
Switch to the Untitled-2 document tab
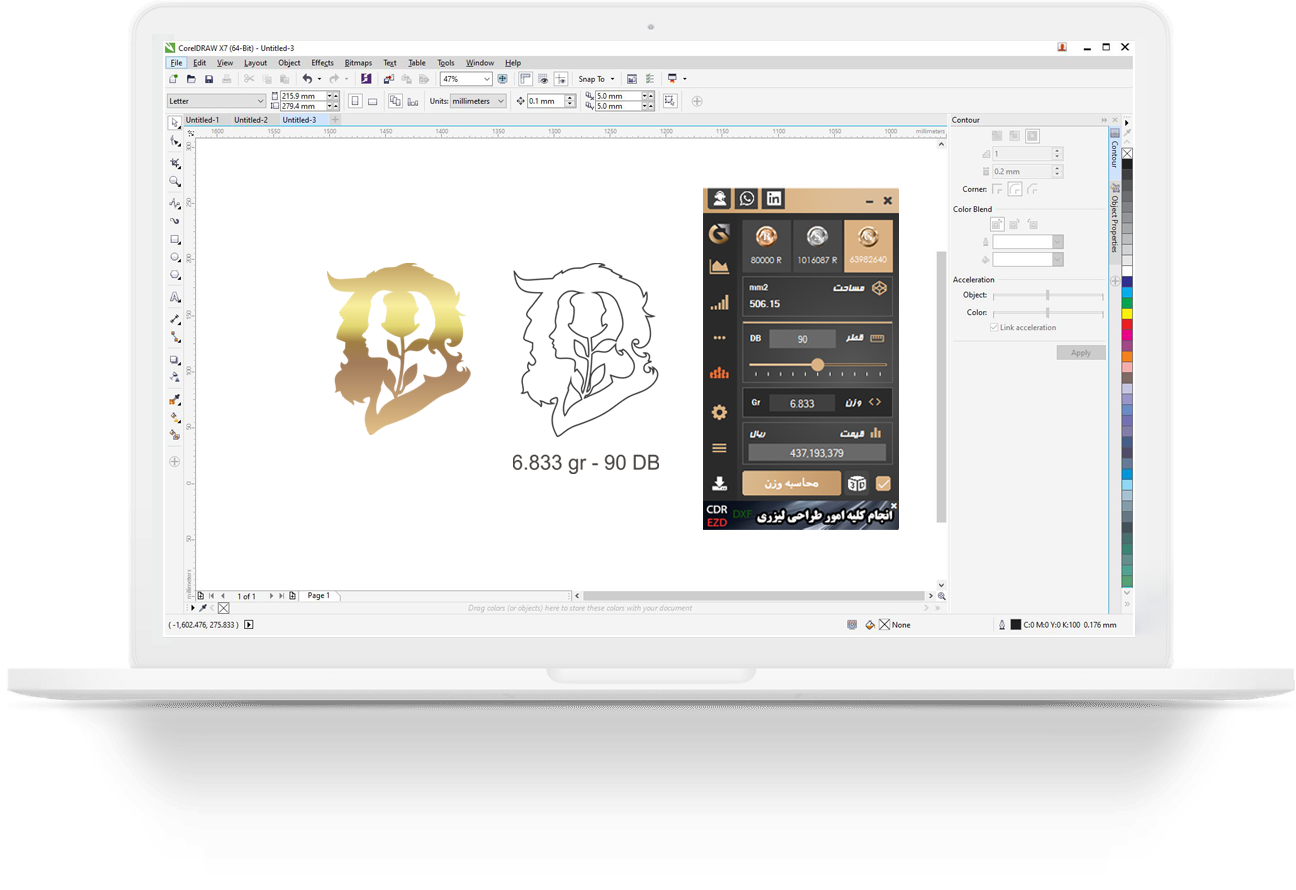tap(251, 119)
